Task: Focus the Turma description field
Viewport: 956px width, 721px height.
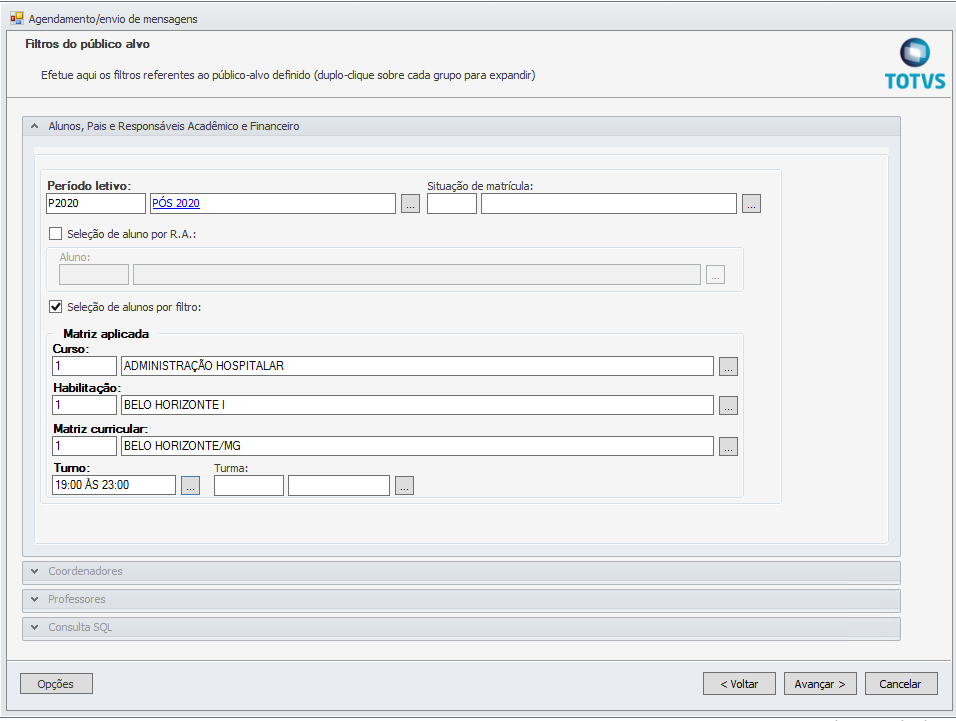Action: [x=339, y=486]
